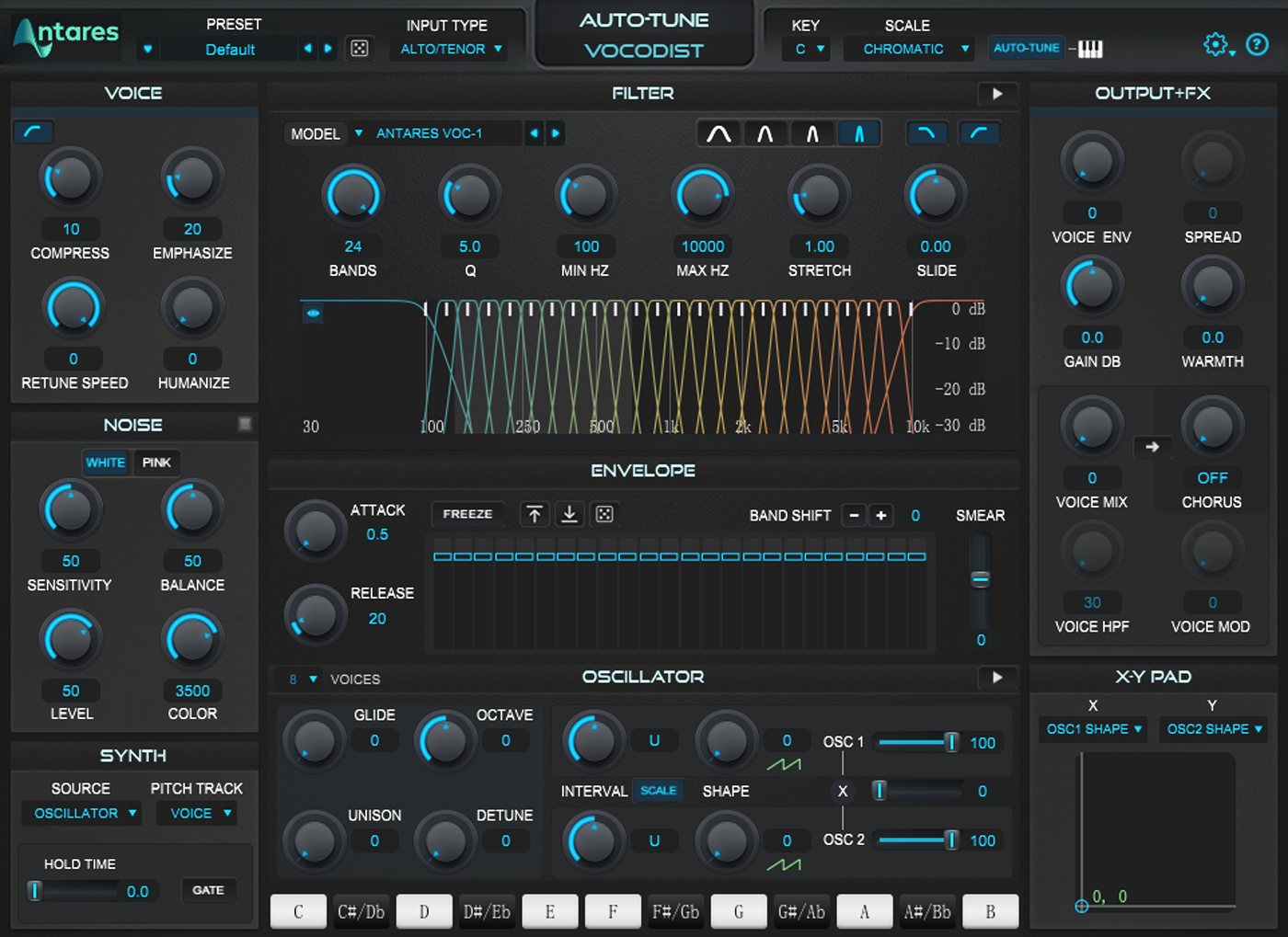Adjust the OSC 1 level slider
This screenshot has width=1288, height=937.
[x=951, y=742]
